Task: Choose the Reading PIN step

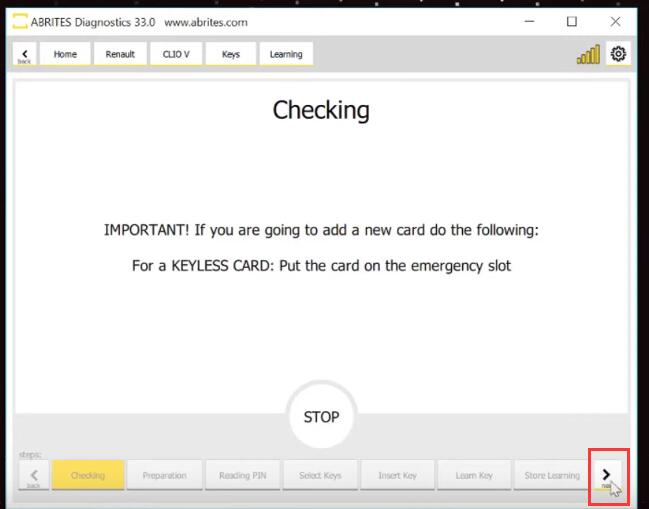Action: (242, 475)
